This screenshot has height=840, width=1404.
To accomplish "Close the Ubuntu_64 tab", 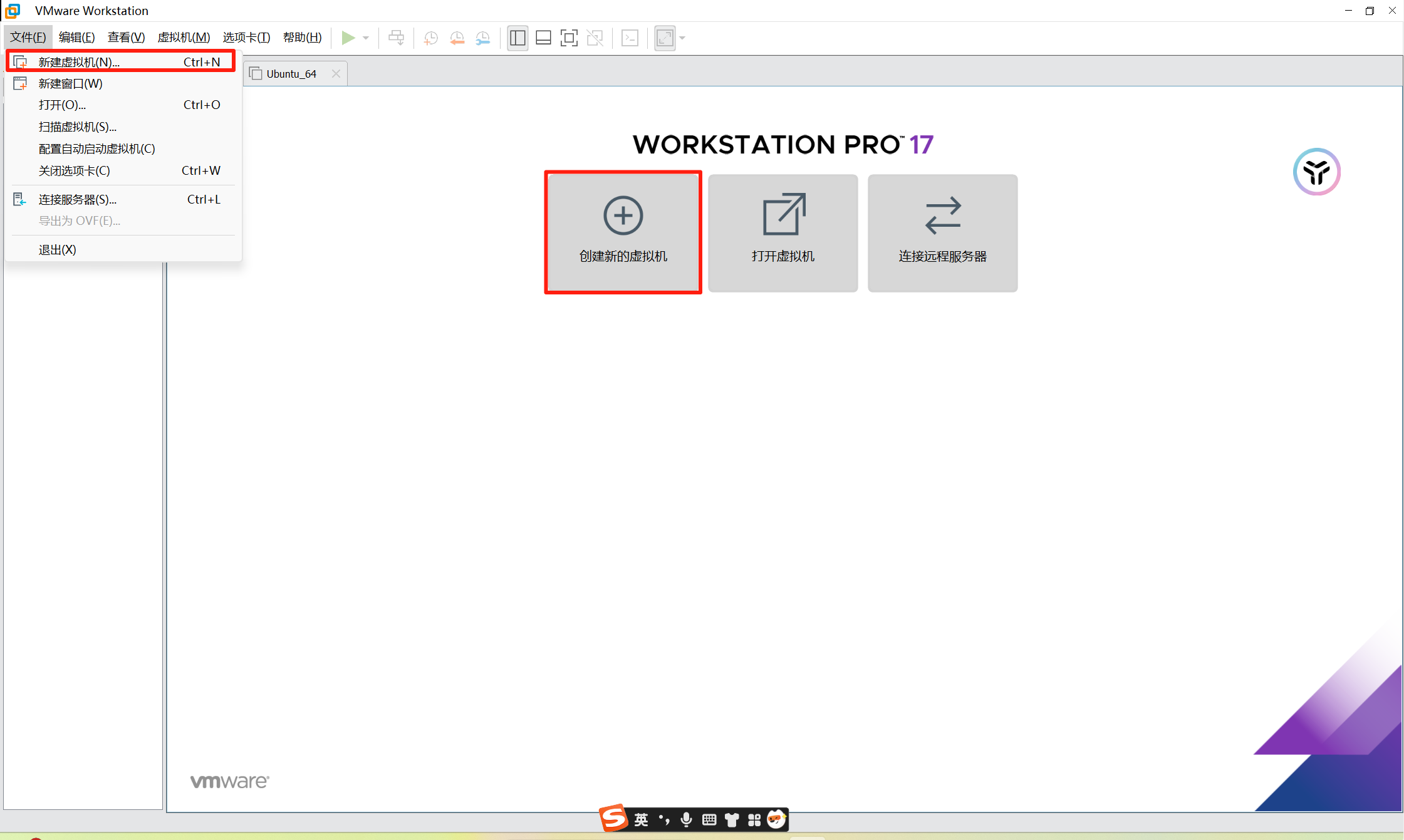I will coord(336,74).
